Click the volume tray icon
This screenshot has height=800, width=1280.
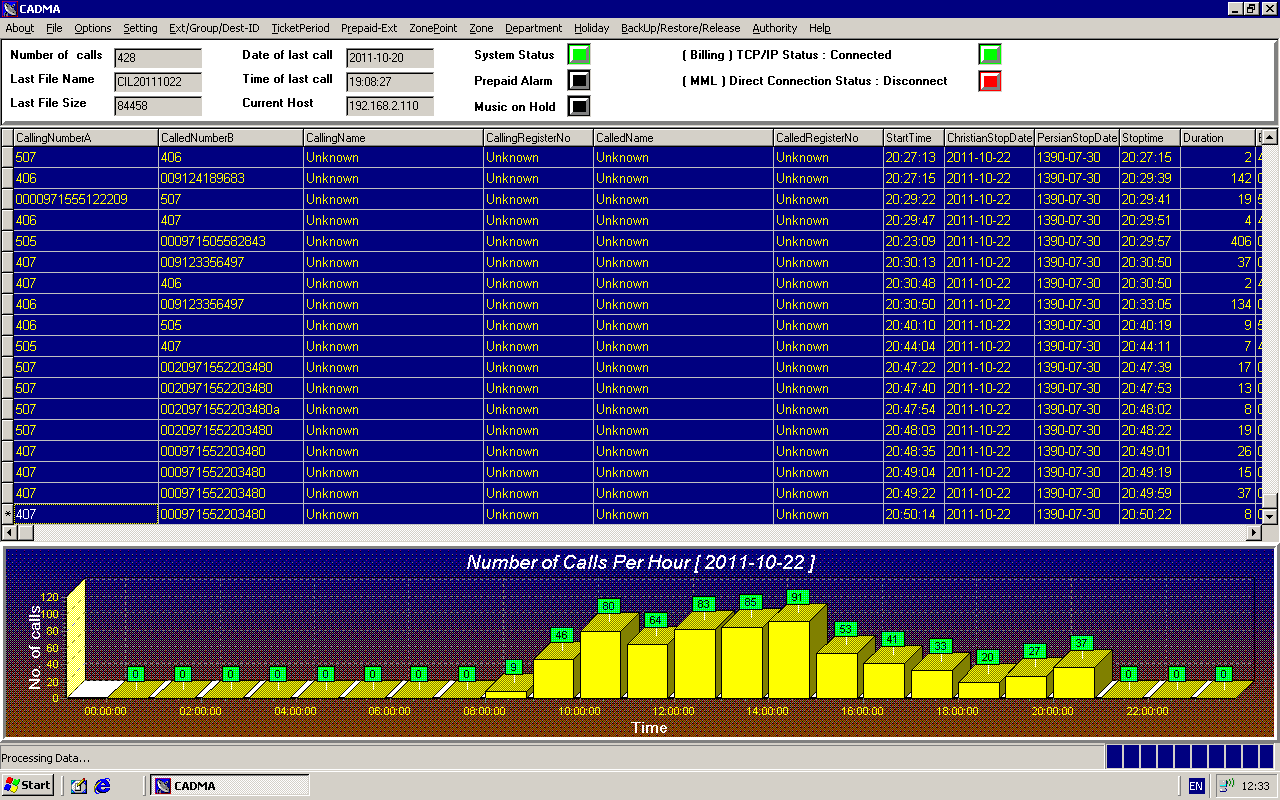(1226, 785)
